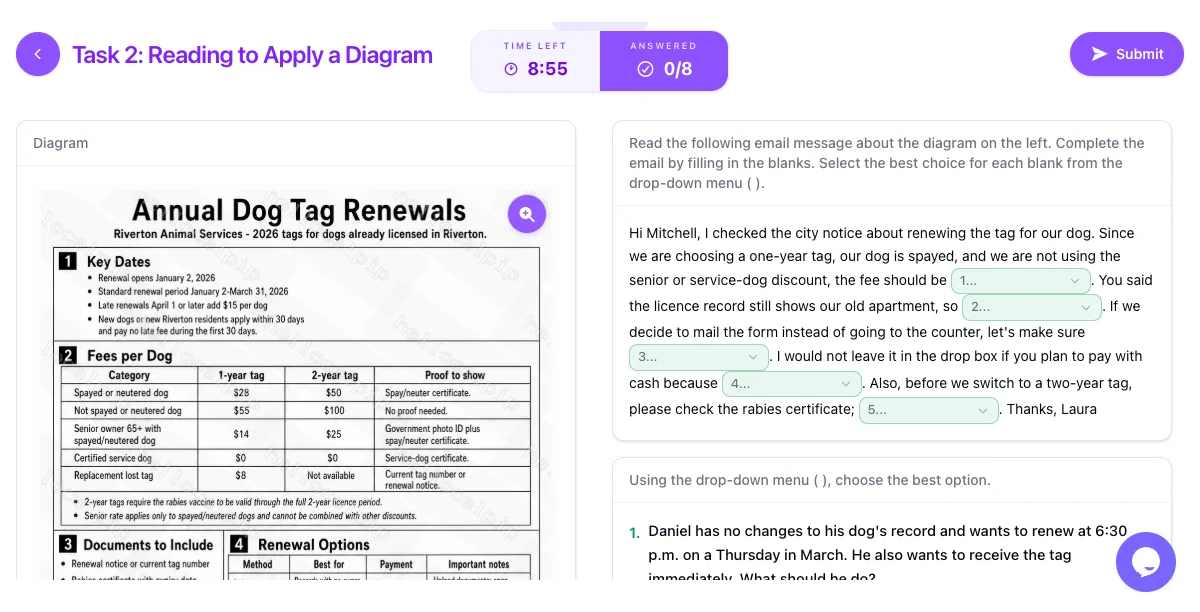1200x612 pixels.
Task: Click the 'Task 2: Reading to Apply a Diagram' title
Action: pos(252,55)
